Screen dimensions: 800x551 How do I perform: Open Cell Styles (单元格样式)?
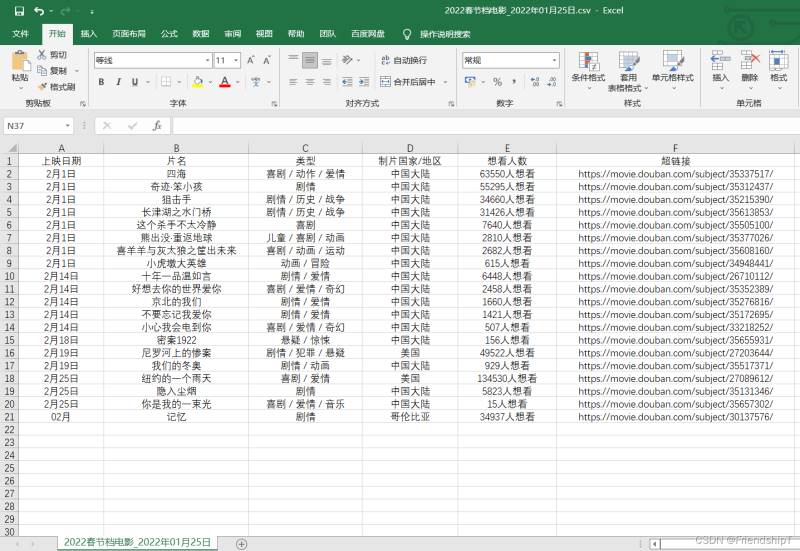pos(672,70)
